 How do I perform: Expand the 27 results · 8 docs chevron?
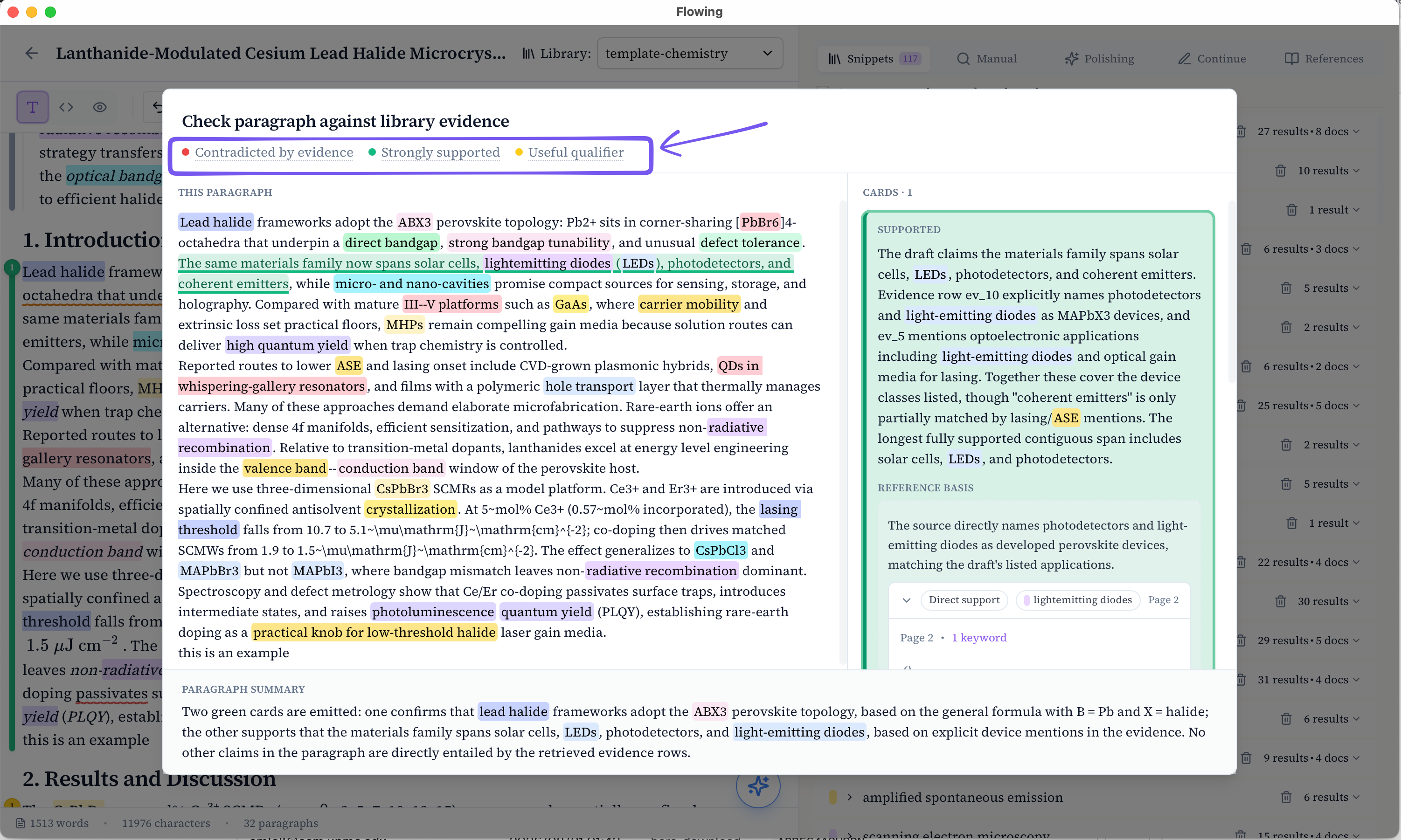[1356, 131]
